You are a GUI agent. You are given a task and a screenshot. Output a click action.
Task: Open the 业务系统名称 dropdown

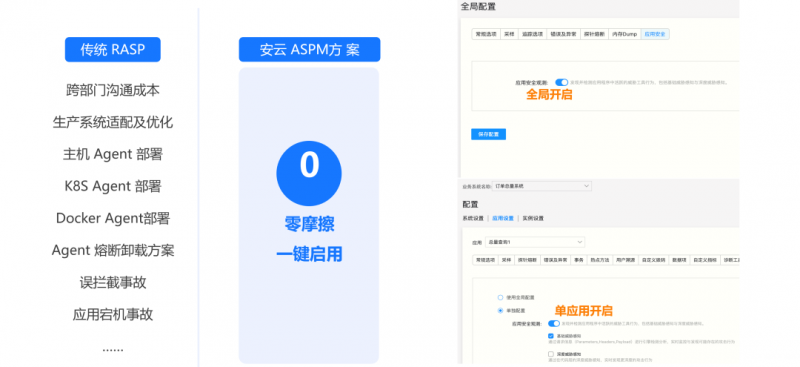542,186
